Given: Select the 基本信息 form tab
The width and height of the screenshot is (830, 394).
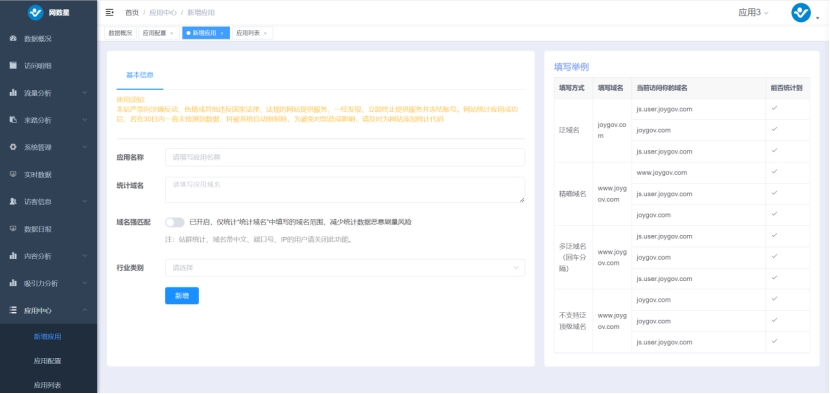Looking at the screenshot, I should (140, 75).
